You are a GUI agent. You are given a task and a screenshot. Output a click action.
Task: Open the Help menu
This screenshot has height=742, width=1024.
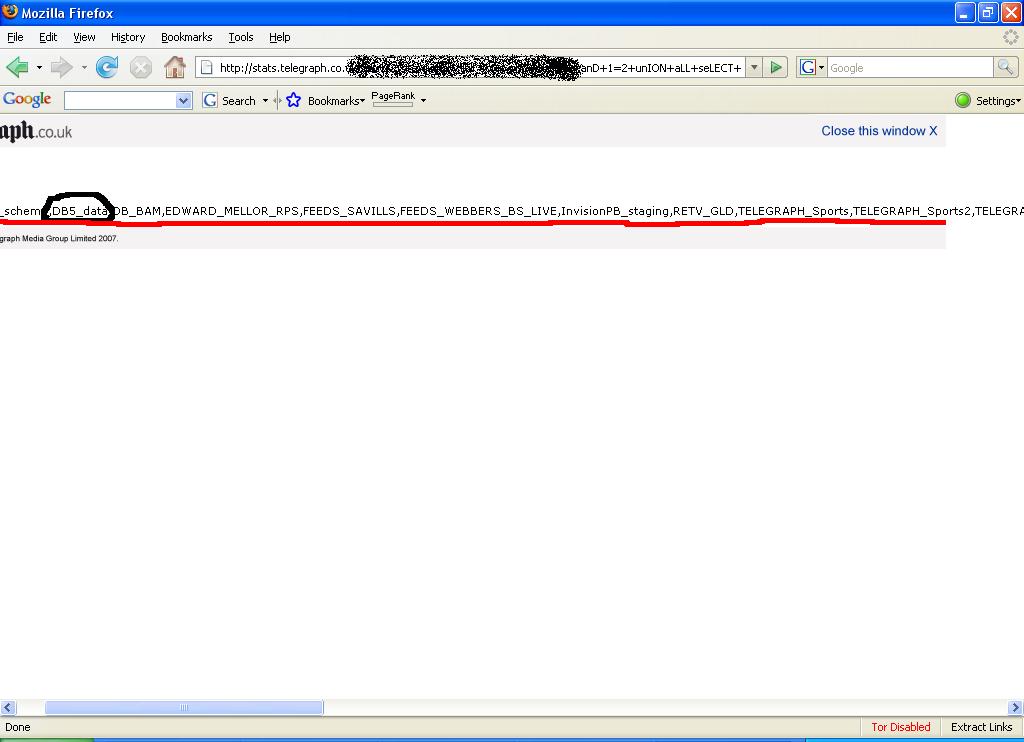280,37
